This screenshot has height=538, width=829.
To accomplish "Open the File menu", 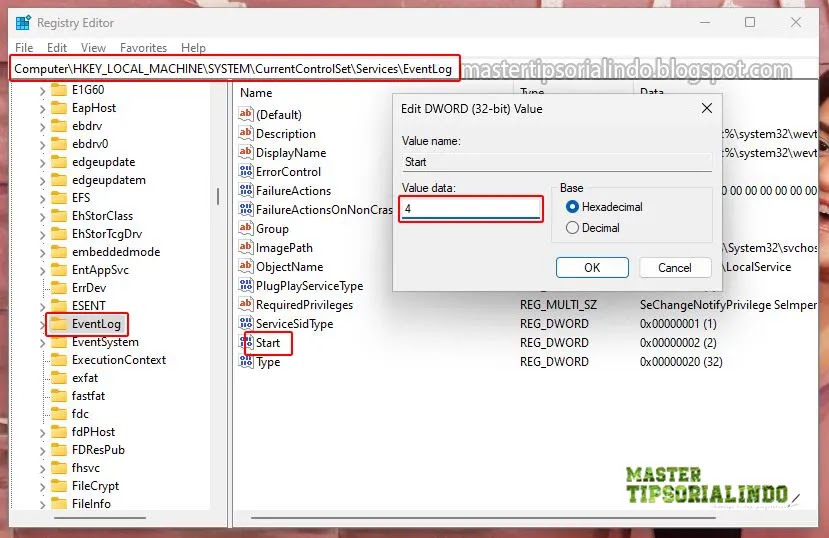I will point(24,48).
